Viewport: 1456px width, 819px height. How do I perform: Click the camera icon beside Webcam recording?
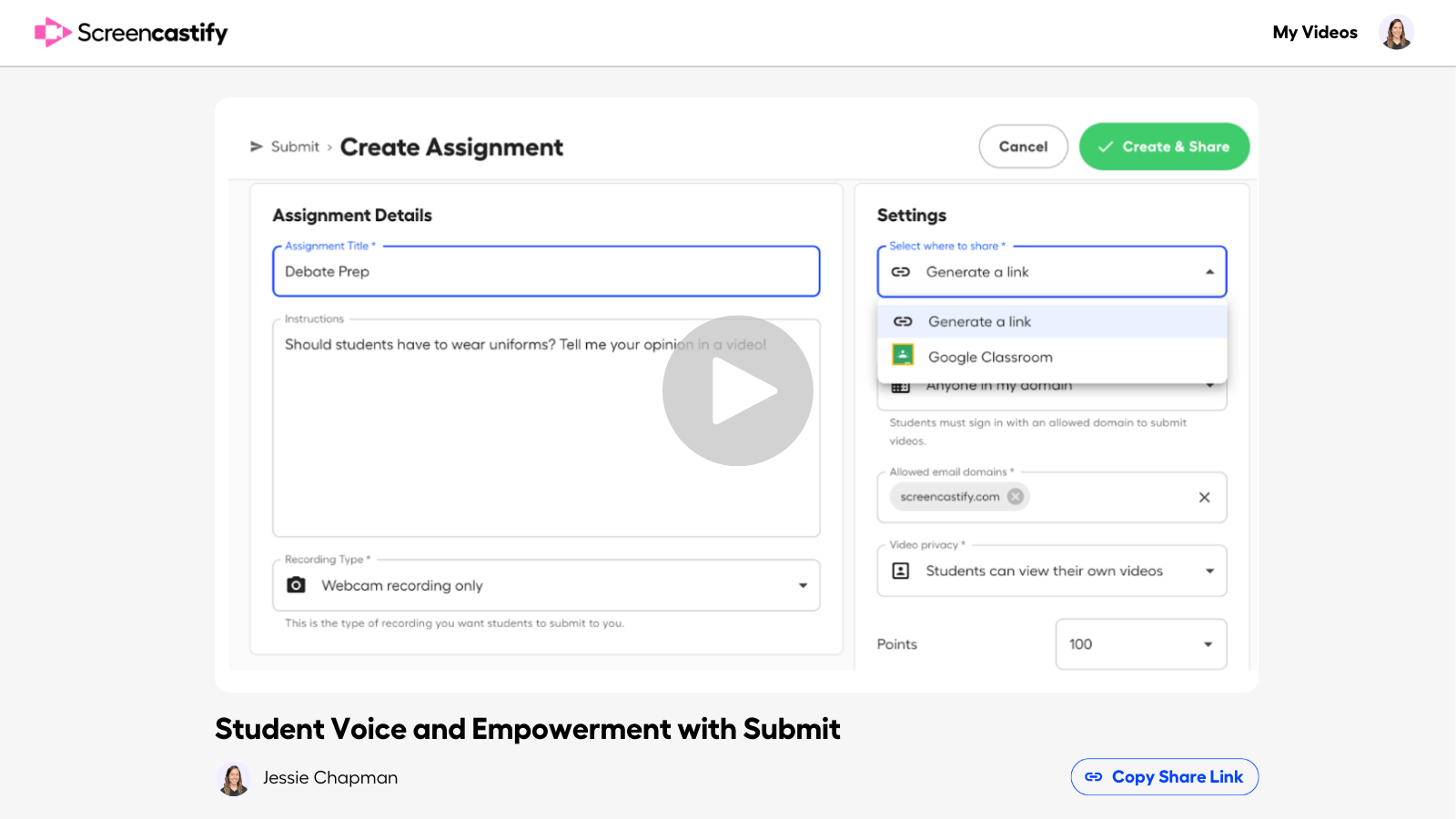(x=296, y=585)
